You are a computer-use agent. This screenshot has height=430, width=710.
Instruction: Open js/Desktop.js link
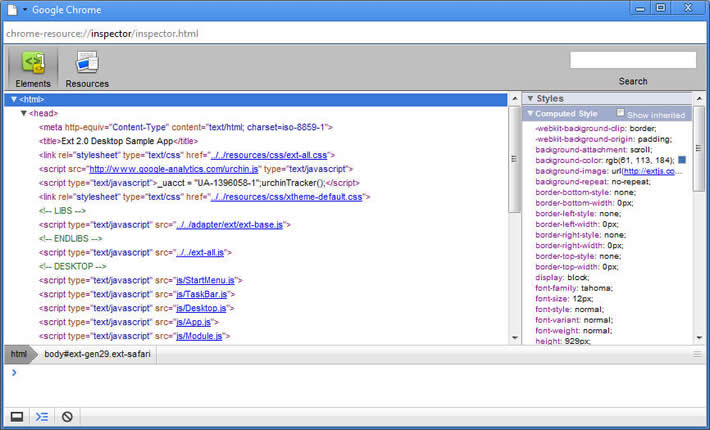(x=201, y=308)
